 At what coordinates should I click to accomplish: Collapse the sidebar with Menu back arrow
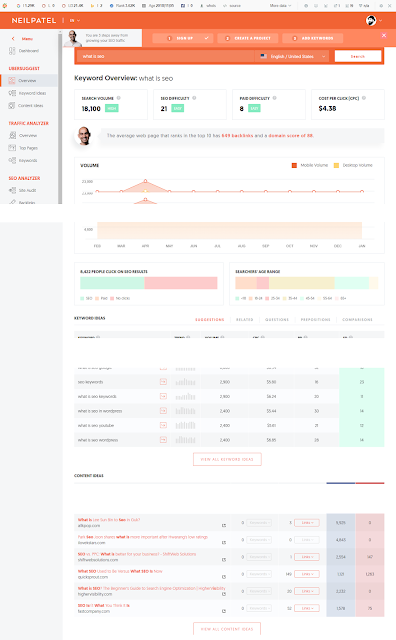tap(13, 38)
